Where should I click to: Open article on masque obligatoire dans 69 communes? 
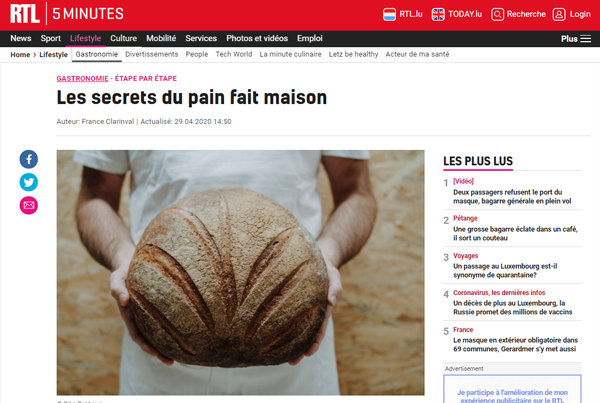[515, 344]
